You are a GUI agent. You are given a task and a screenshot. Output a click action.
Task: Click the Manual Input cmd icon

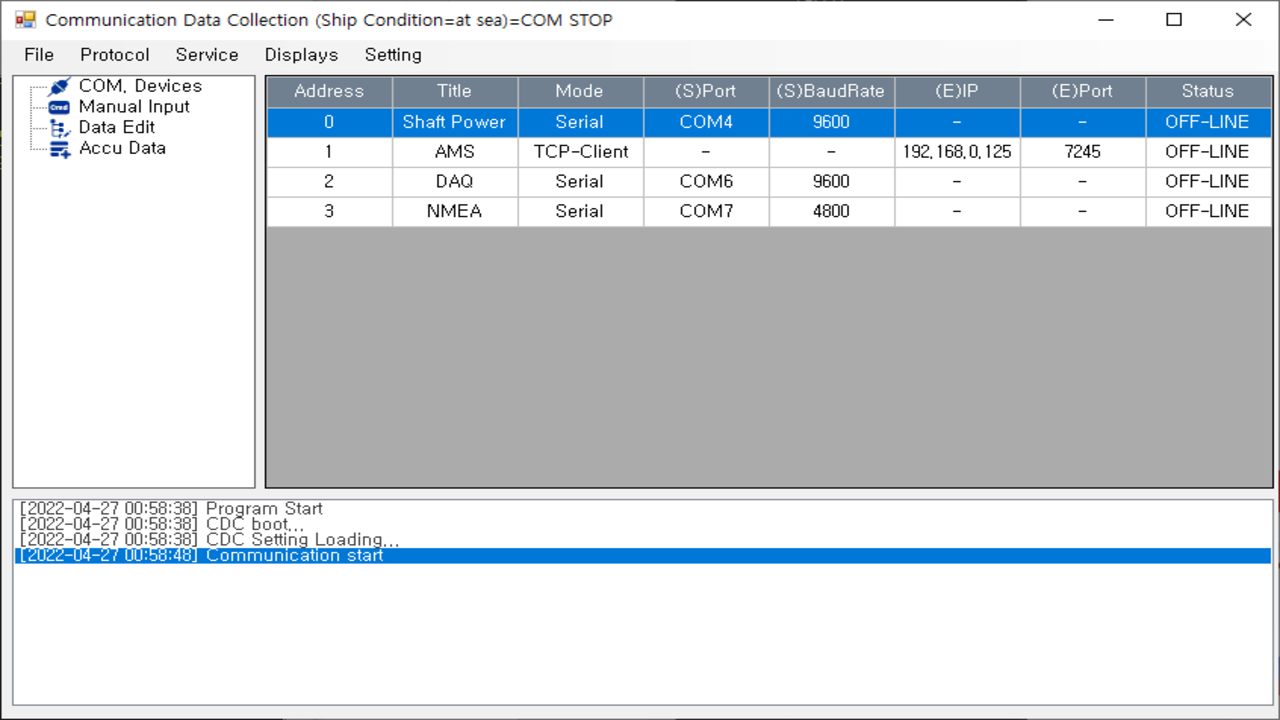tap(60, 107)
